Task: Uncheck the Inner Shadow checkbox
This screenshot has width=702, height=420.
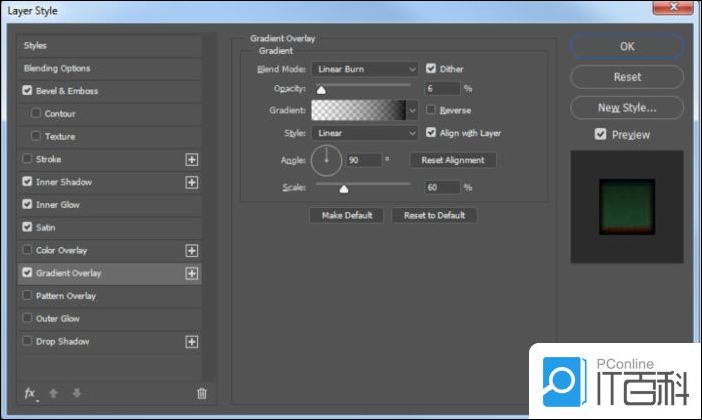Action: click(x=27, y=181)
